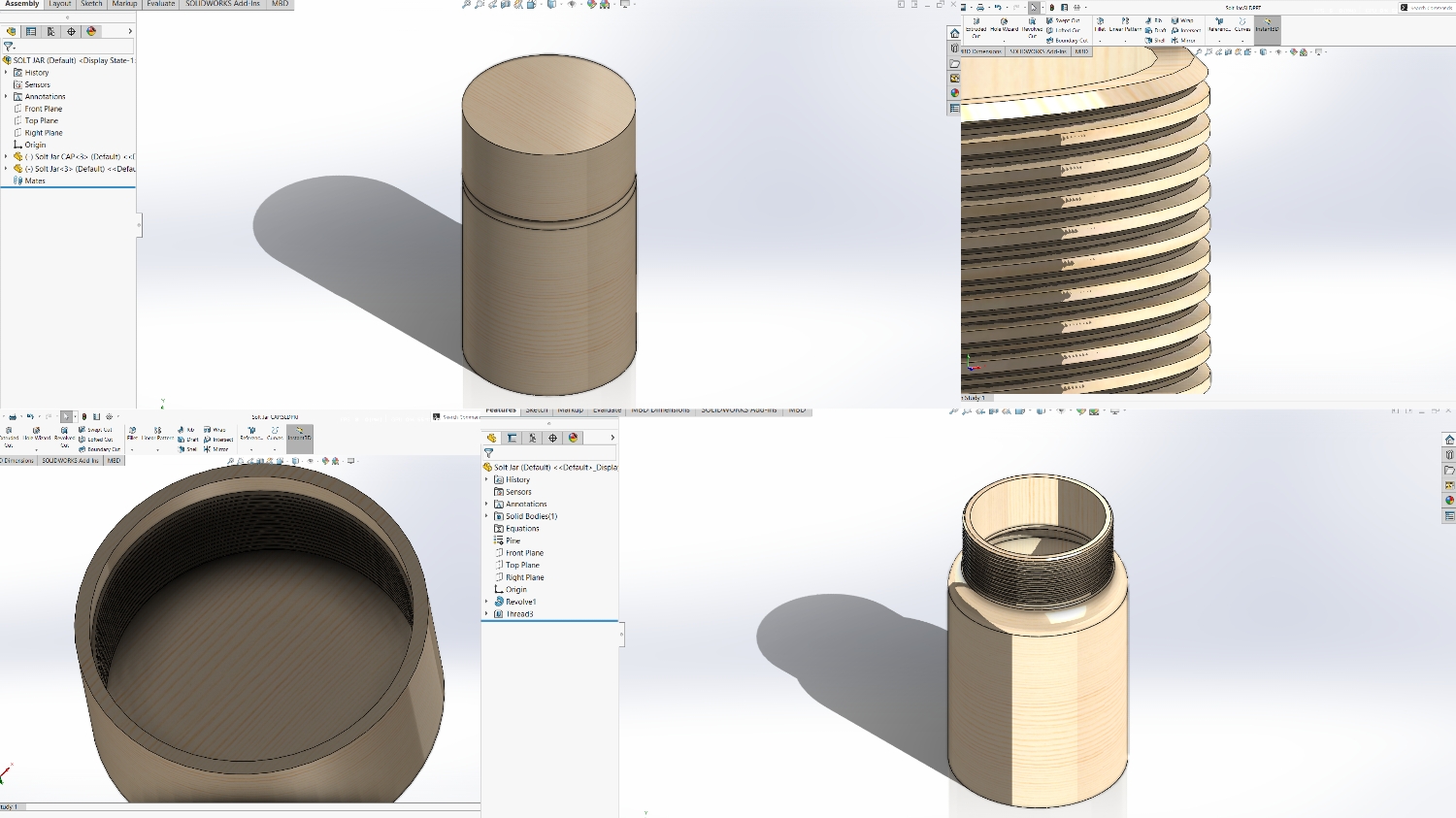Click Hole Wizard above the thread close-up view
This screenshot has width=1456, height=818.
1004,25
